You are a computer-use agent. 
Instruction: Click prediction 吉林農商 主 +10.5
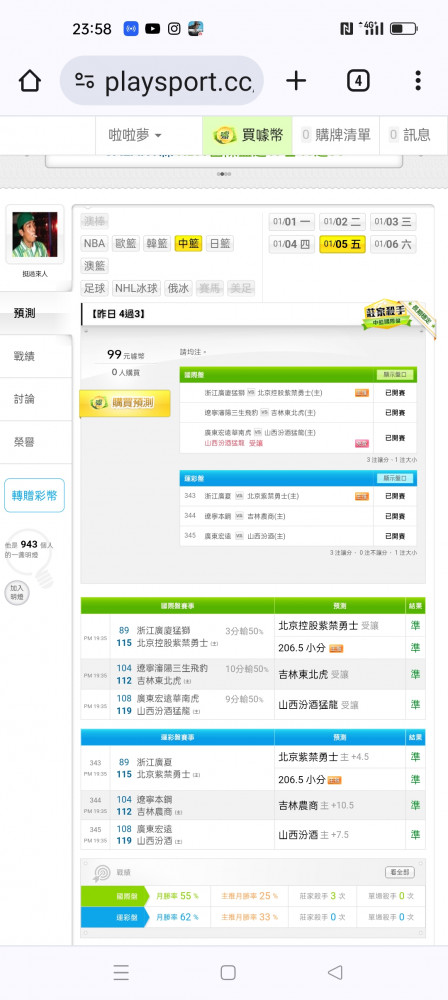pyautogui.click(x=316, y=805)
